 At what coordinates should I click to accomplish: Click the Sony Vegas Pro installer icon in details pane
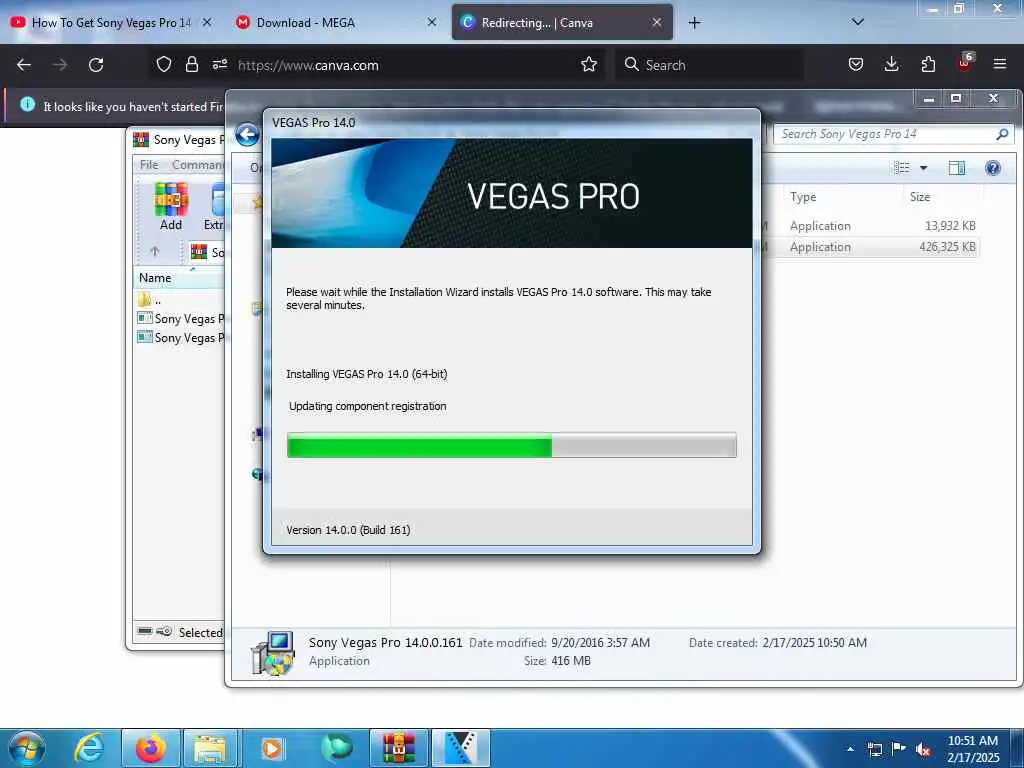(272, 652)
